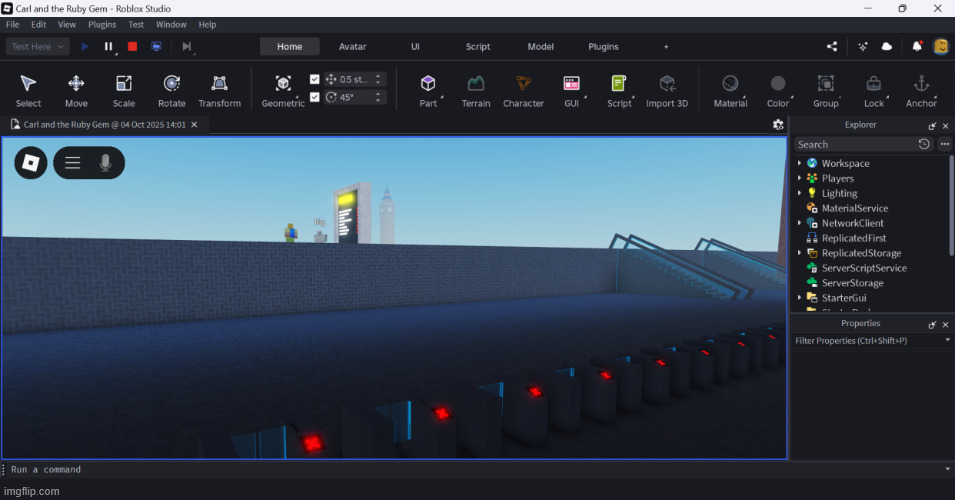Expand the StarterGui node
Screen dimensions: 955x500
tap(800, 298)
